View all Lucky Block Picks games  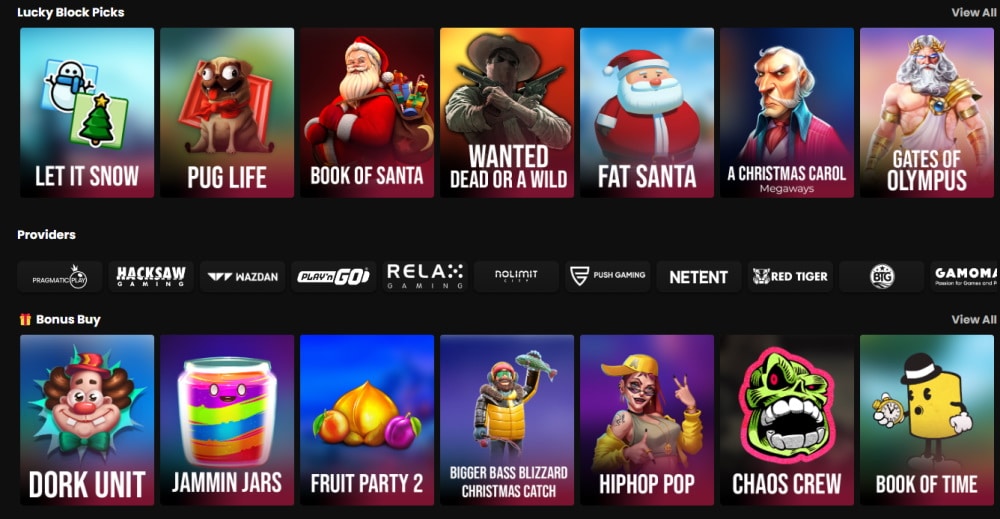[973, 12]
